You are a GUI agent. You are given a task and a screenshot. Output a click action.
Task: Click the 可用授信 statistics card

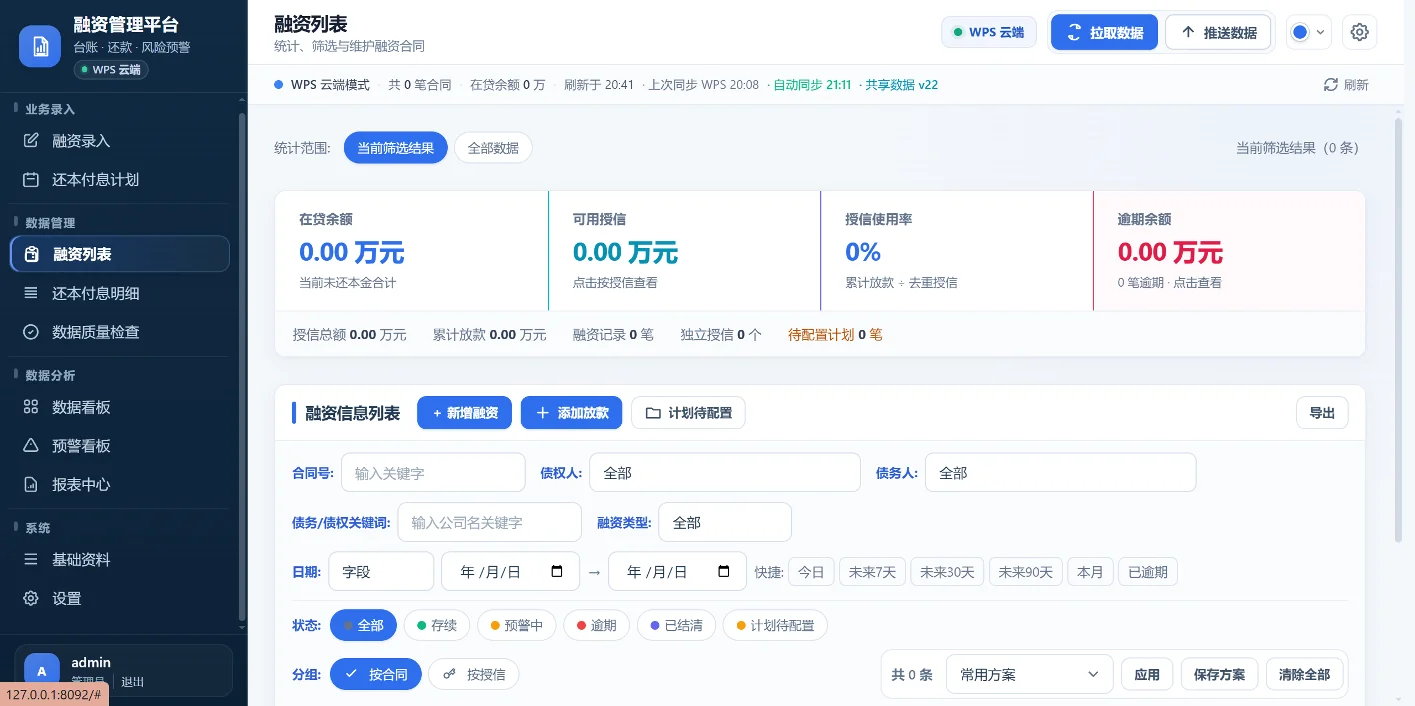pos(684,250)
